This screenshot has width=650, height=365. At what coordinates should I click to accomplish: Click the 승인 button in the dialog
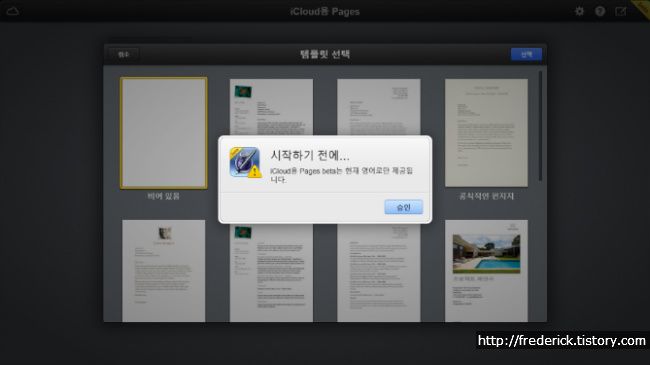[x=403, y=207]
